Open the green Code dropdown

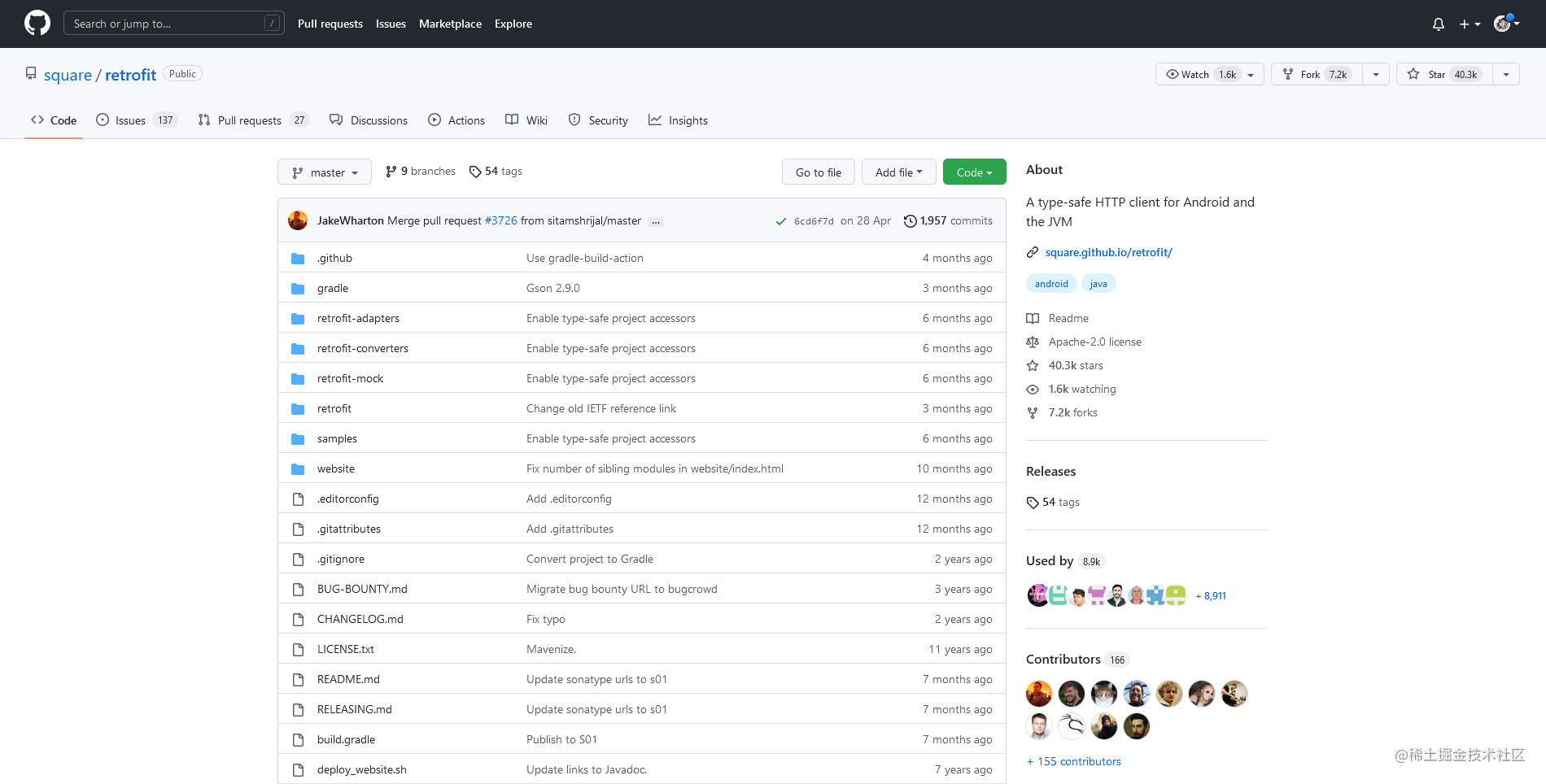(975, 172)
